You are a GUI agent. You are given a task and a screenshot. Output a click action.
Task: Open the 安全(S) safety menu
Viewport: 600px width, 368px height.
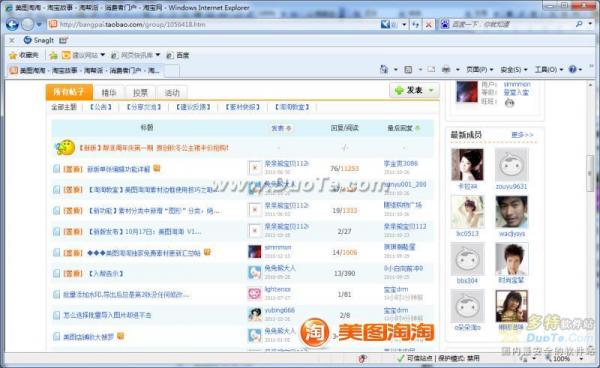click(514, 70)
